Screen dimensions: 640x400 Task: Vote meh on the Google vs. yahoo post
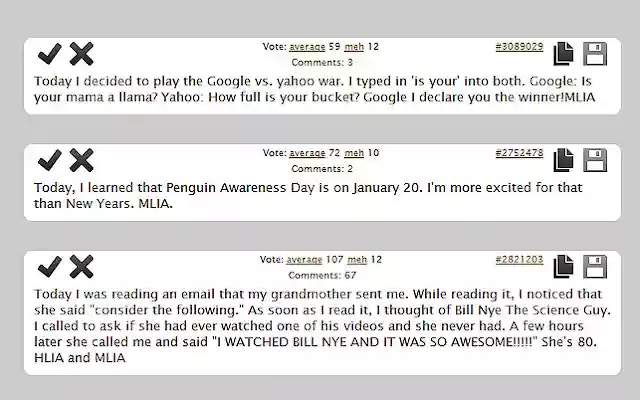coord(355,47)
